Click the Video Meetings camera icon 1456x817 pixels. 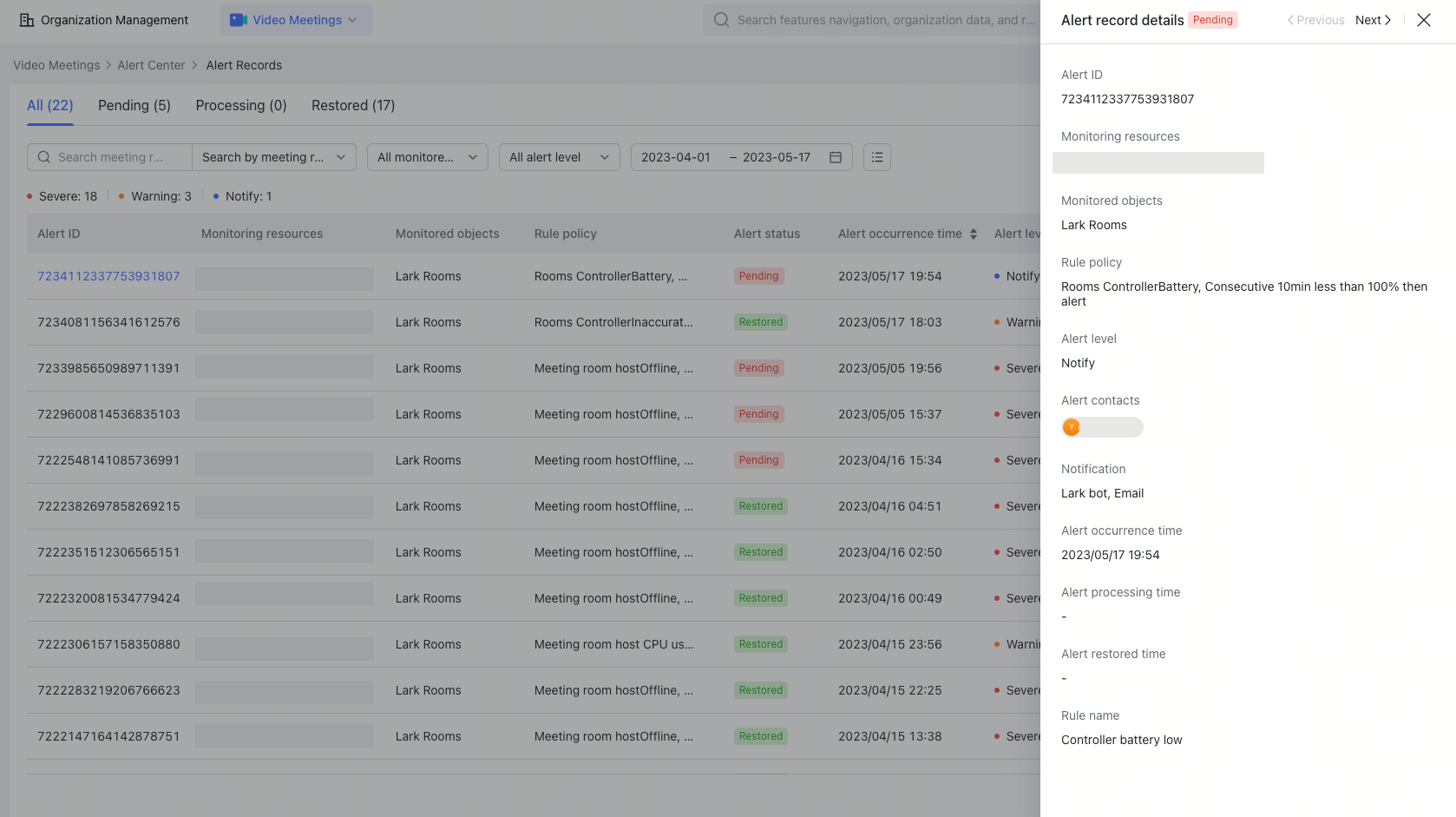(238, 19)
